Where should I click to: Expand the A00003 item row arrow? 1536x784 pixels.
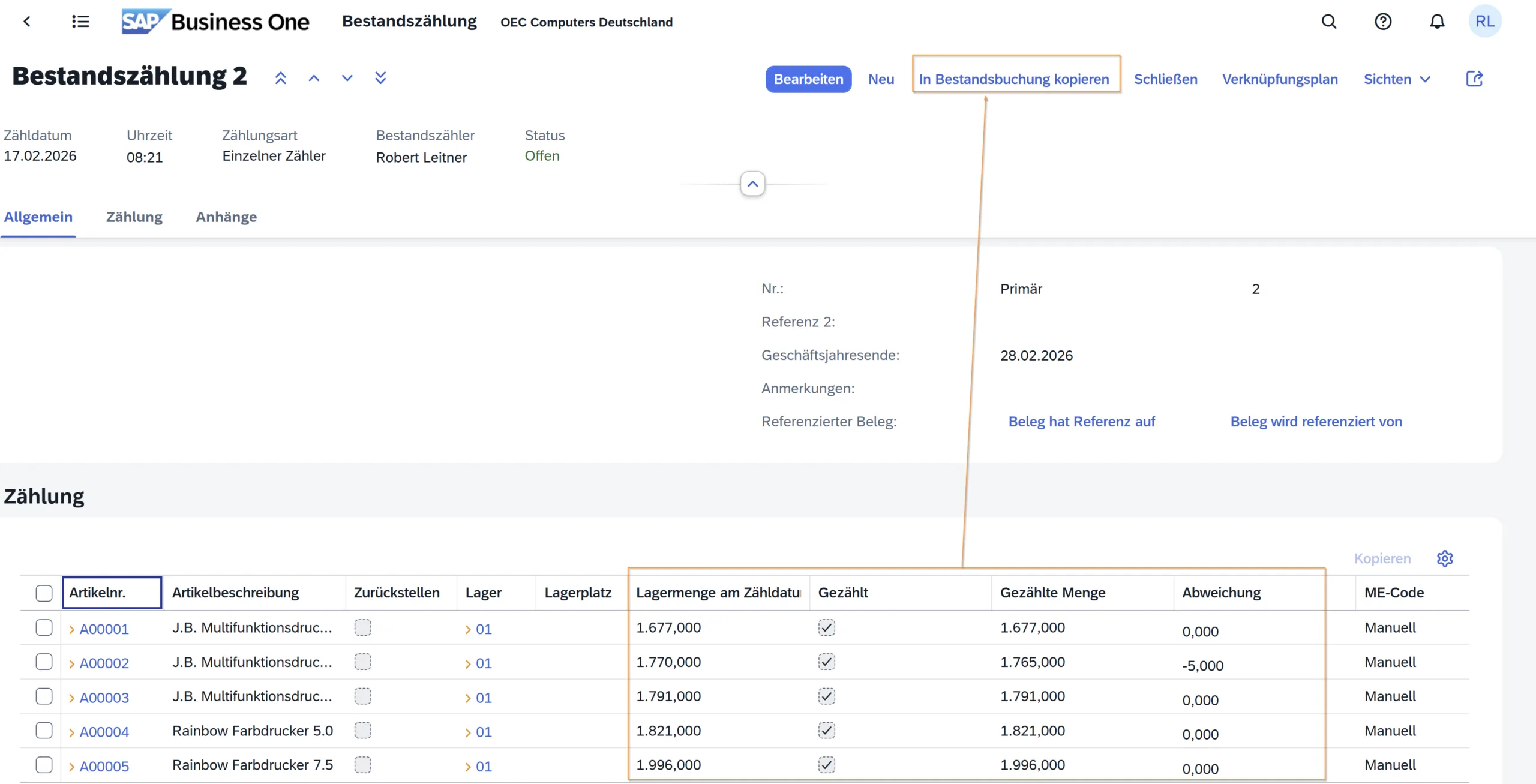click(x=72, y=698)
